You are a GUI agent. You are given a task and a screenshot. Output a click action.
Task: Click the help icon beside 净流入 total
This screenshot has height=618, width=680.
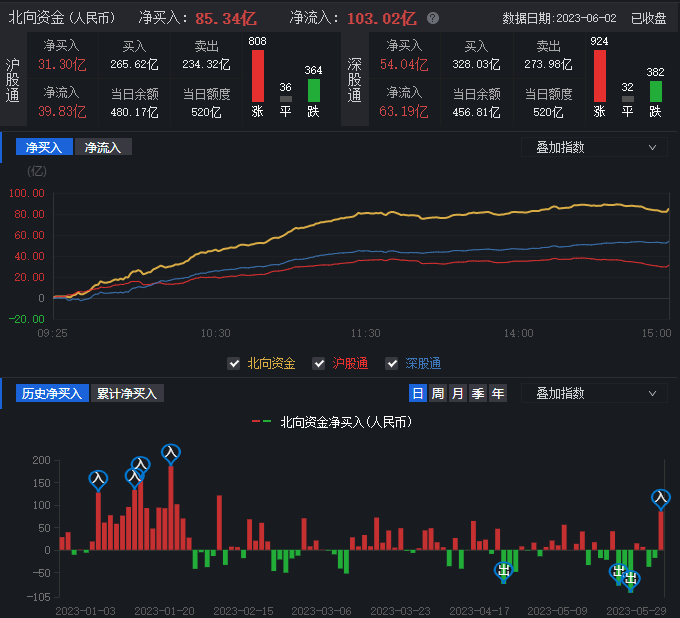[x=432, y=18]
